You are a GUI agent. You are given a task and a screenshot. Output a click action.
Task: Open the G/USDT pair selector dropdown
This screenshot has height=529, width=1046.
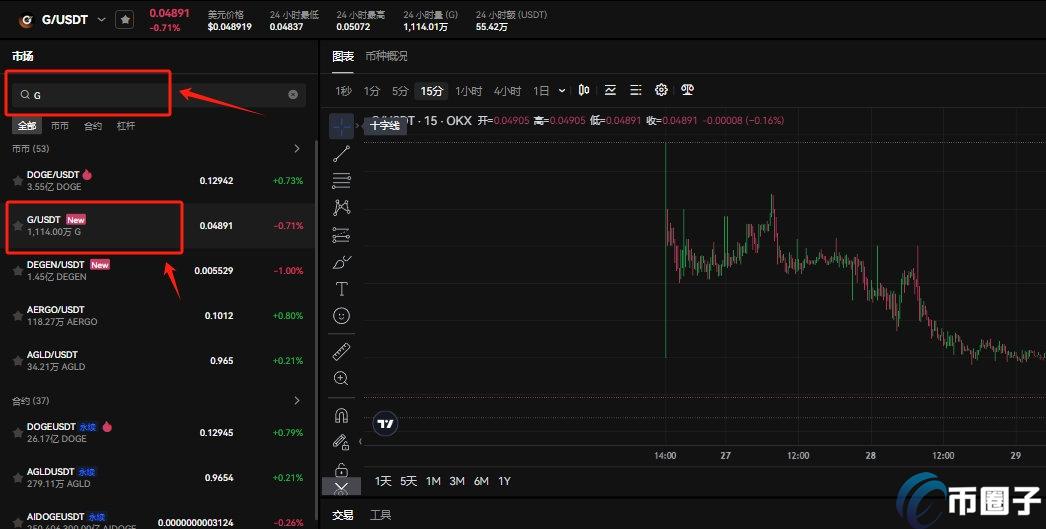coord(101,19)
